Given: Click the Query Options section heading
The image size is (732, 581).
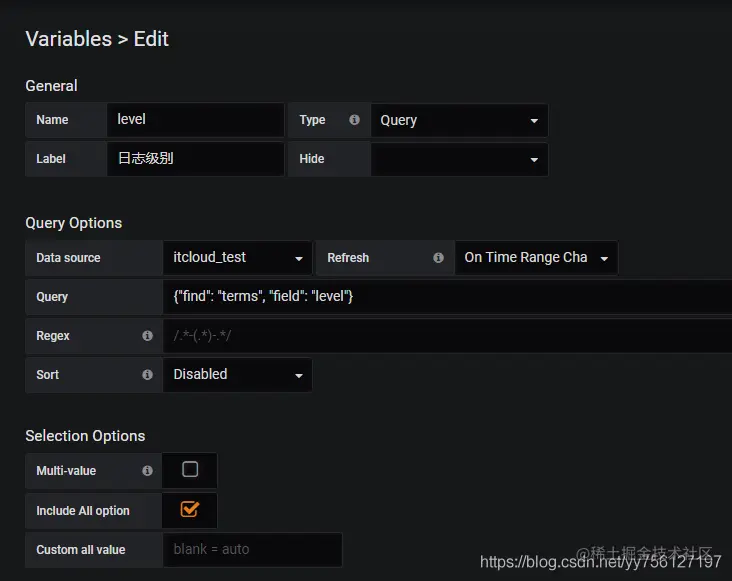Looking at the screenshot, I should pyautogui.click(x=74, y=223).
